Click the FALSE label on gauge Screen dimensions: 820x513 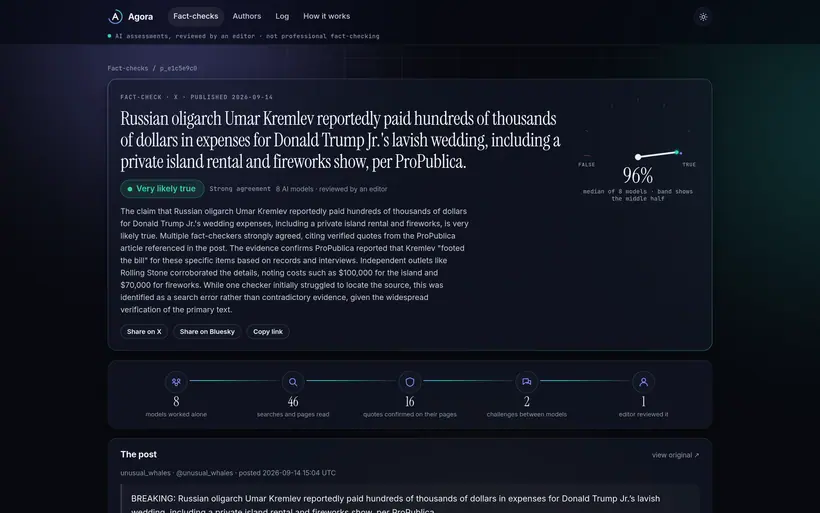(586, 164)
